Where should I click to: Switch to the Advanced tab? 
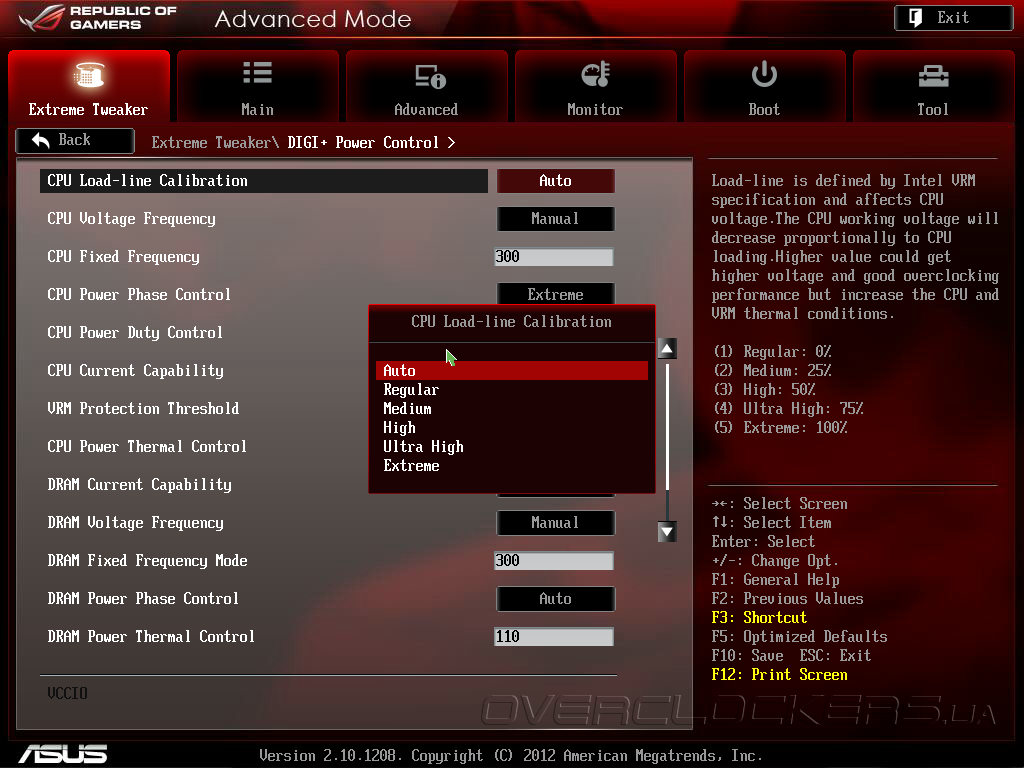[426, 86]
